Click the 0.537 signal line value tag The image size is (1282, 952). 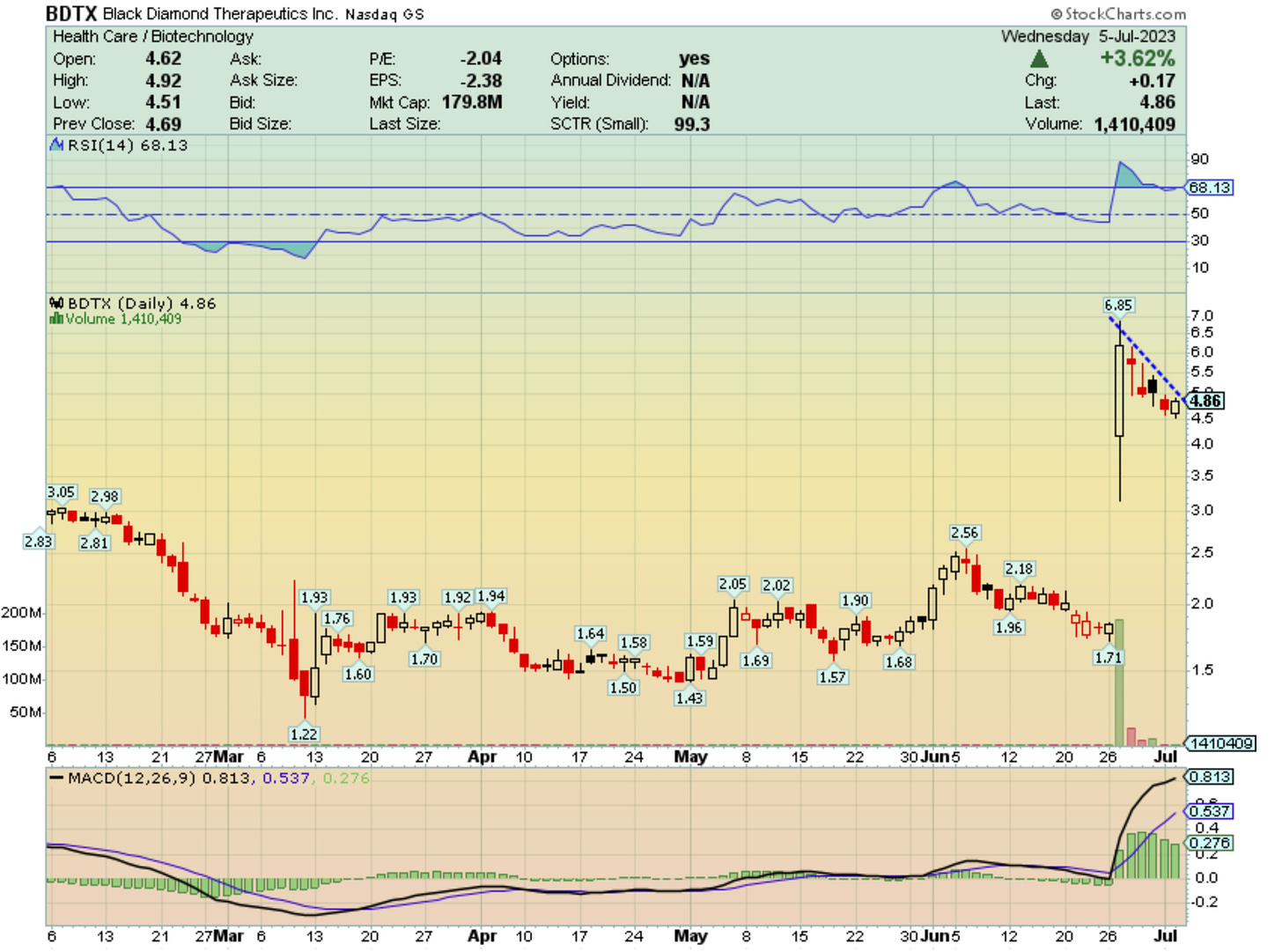(1209, 811)
